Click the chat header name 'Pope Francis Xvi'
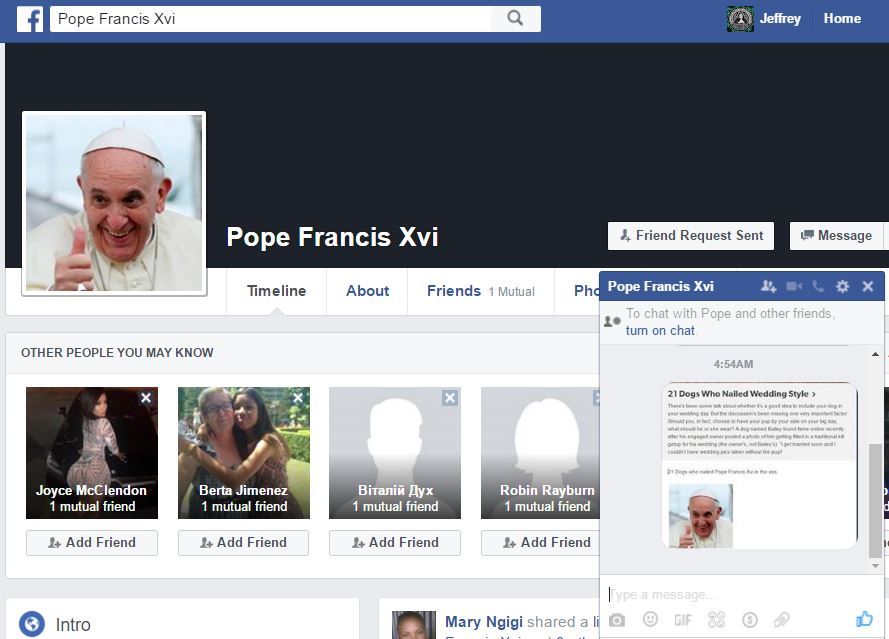Image resolution: width=889 pixels, height=639 pixels. point(661,286)
